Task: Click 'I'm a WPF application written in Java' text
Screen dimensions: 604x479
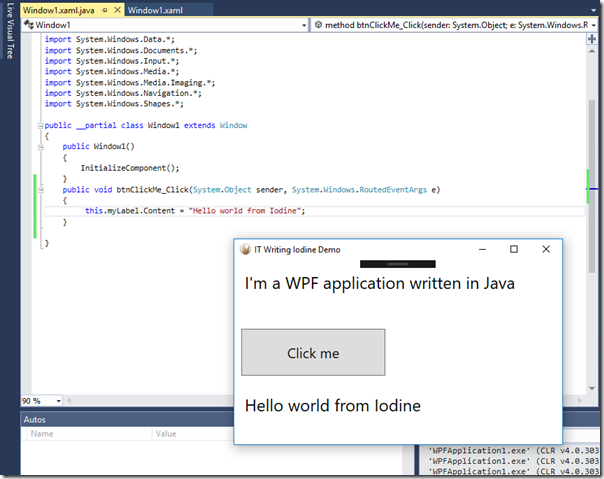Action: coord(380,284)
